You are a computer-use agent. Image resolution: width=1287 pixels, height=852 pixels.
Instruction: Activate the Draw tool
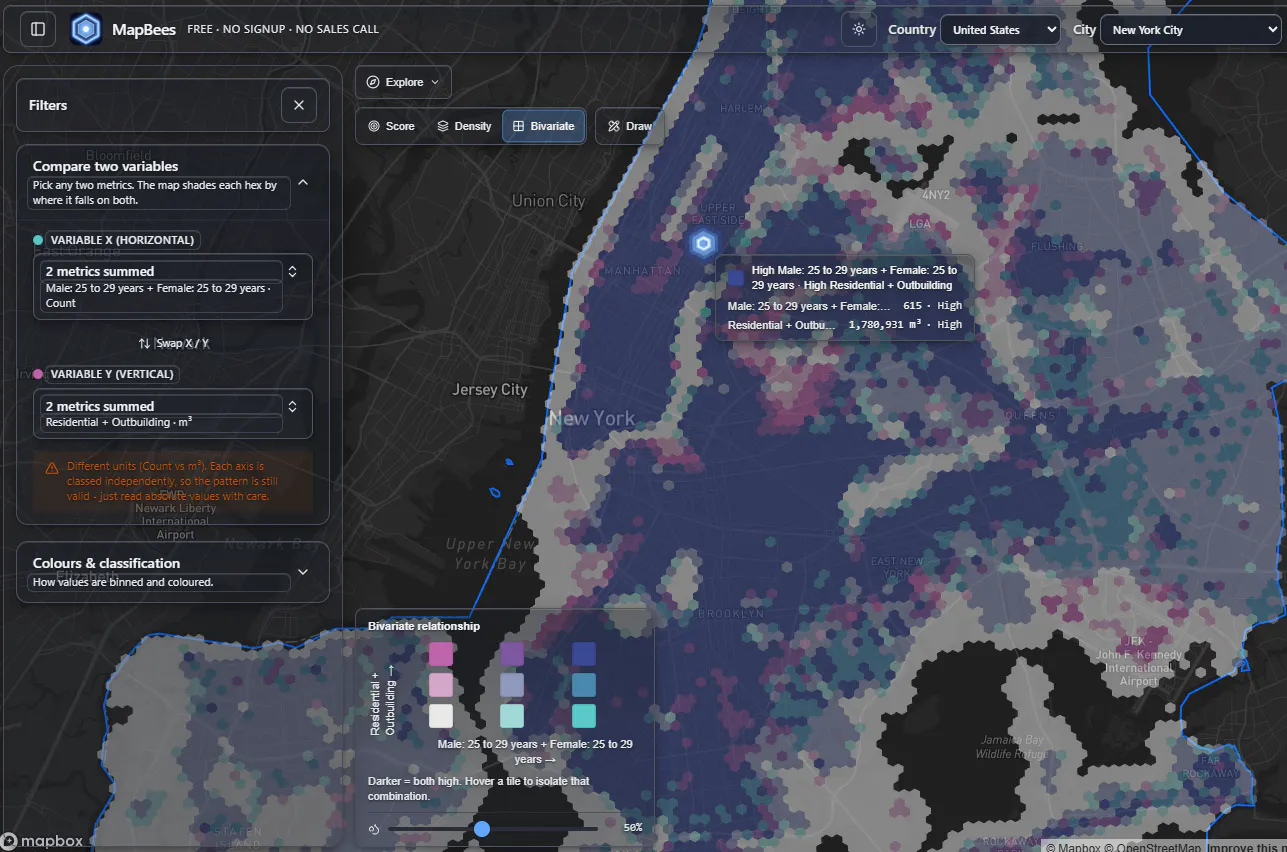coord(629,126)
